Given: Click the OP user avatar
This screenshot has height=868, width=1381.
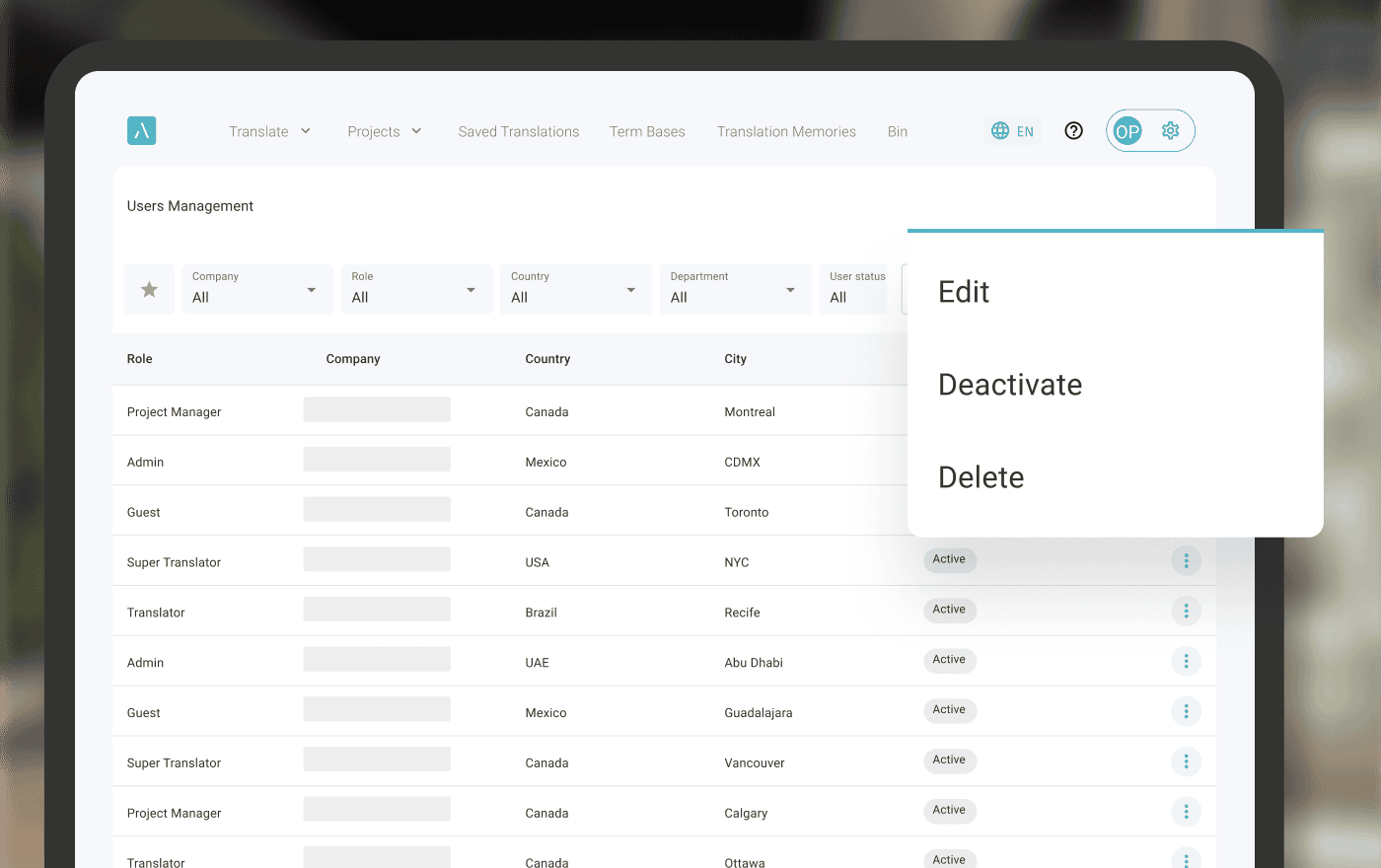Looking at the screenshot, I should (1127, 131).
